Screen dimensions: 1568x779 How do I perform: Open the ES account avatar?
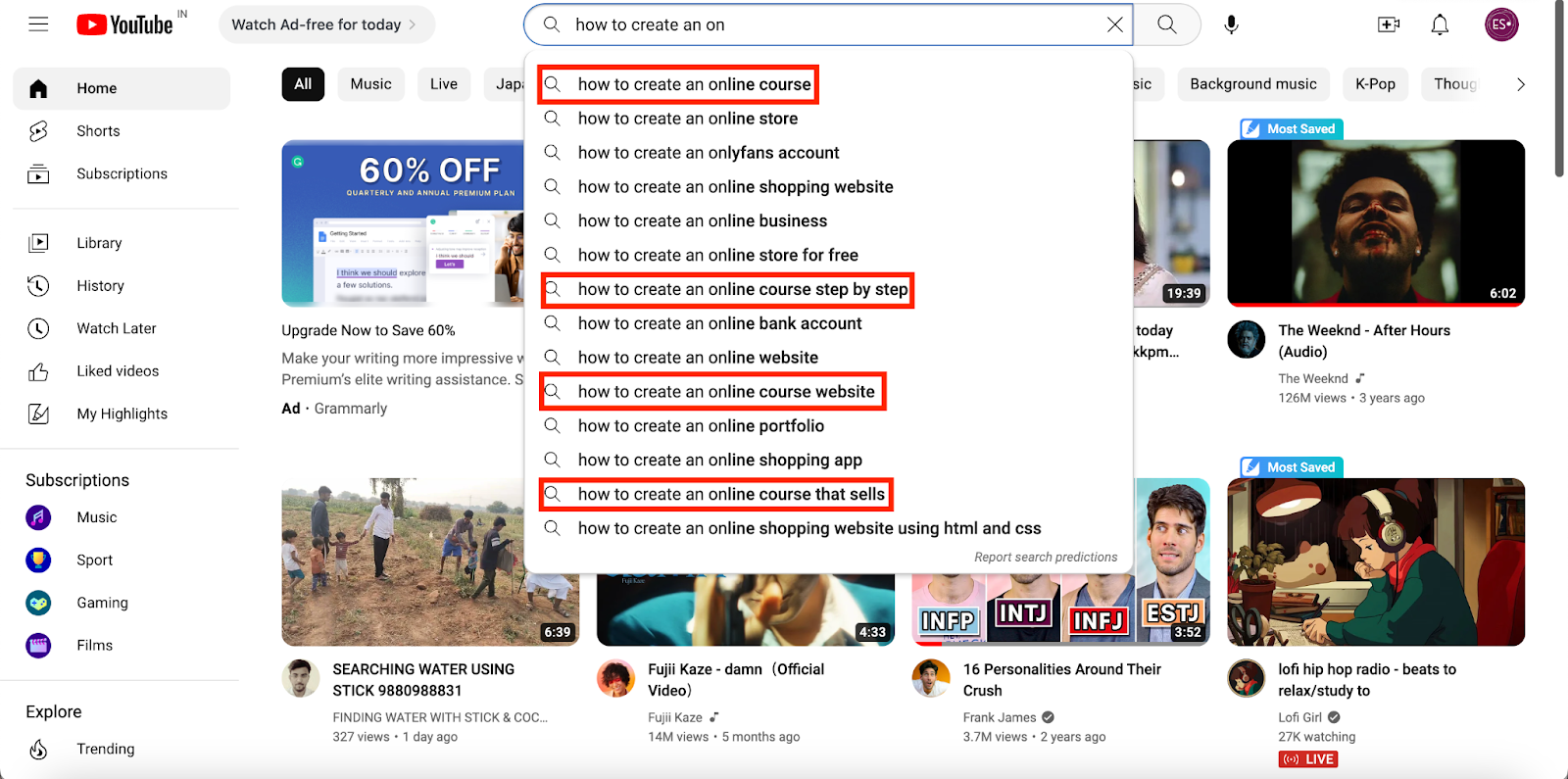(x=1501, y=24)
